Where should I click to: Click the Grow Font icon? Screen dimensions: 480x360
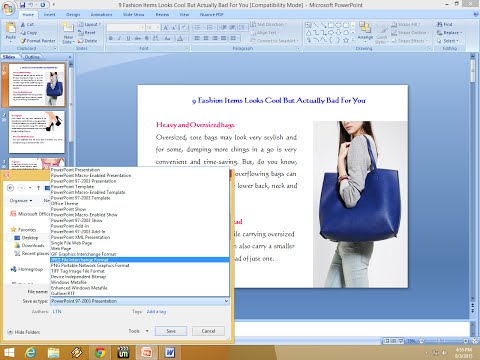point(166,28)
